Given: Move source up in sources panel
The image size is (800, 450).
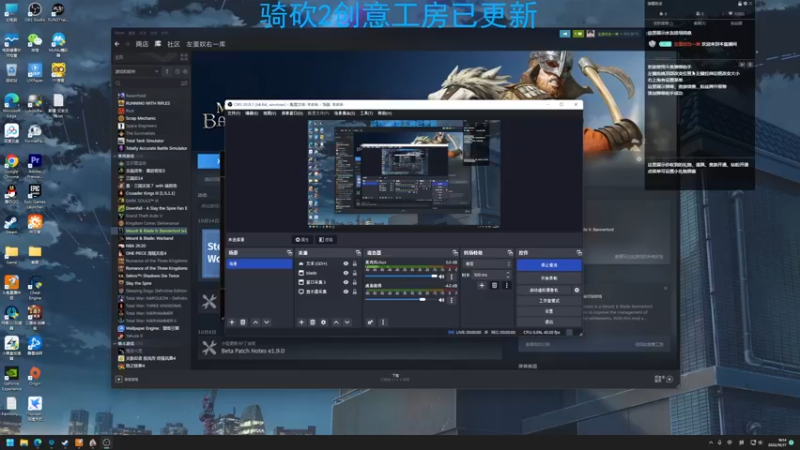Looking at the screenshot, I should 336,322.
